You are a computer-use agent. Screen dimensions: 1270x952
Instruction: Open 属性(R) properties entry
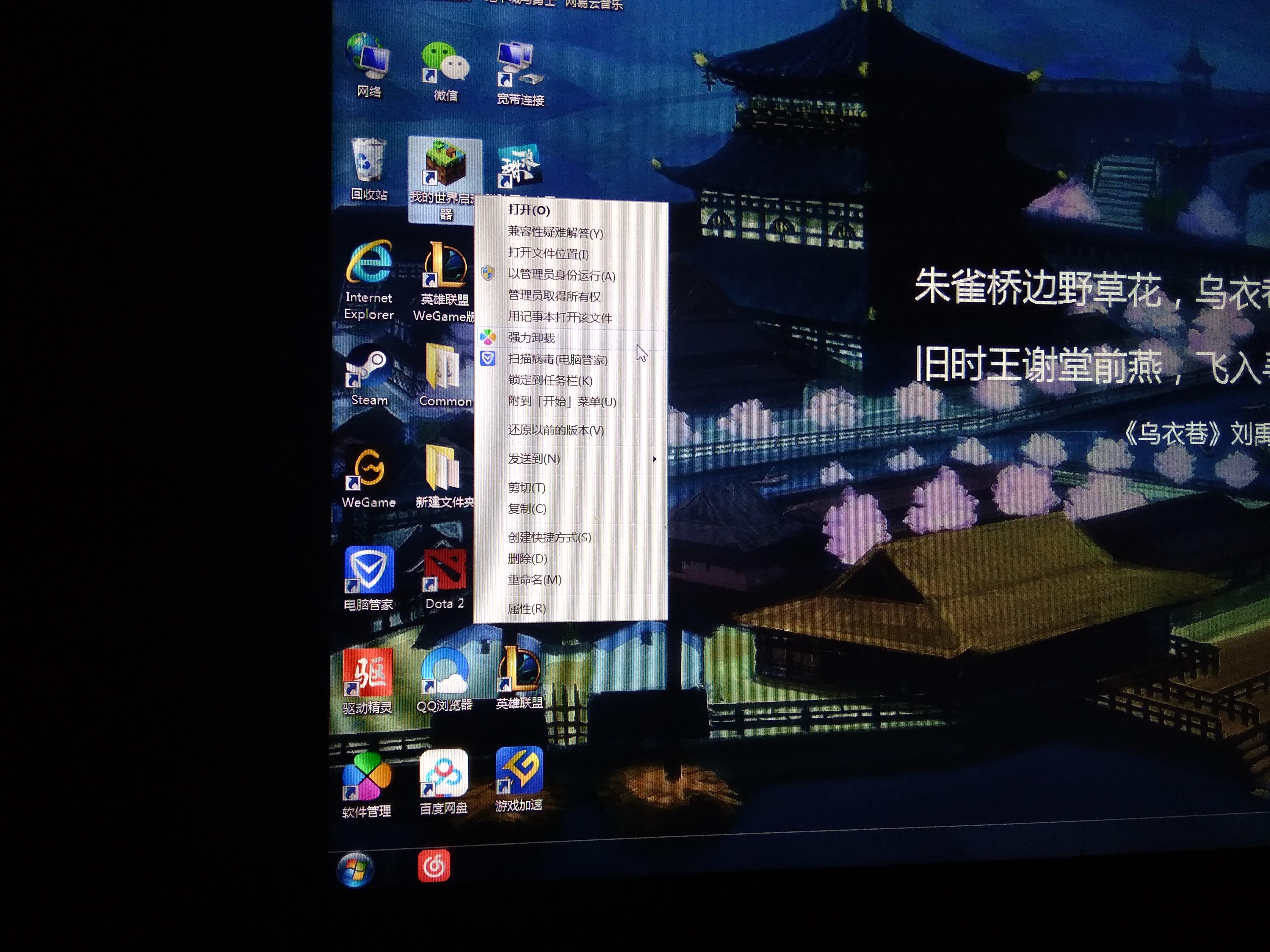(571, 609)
